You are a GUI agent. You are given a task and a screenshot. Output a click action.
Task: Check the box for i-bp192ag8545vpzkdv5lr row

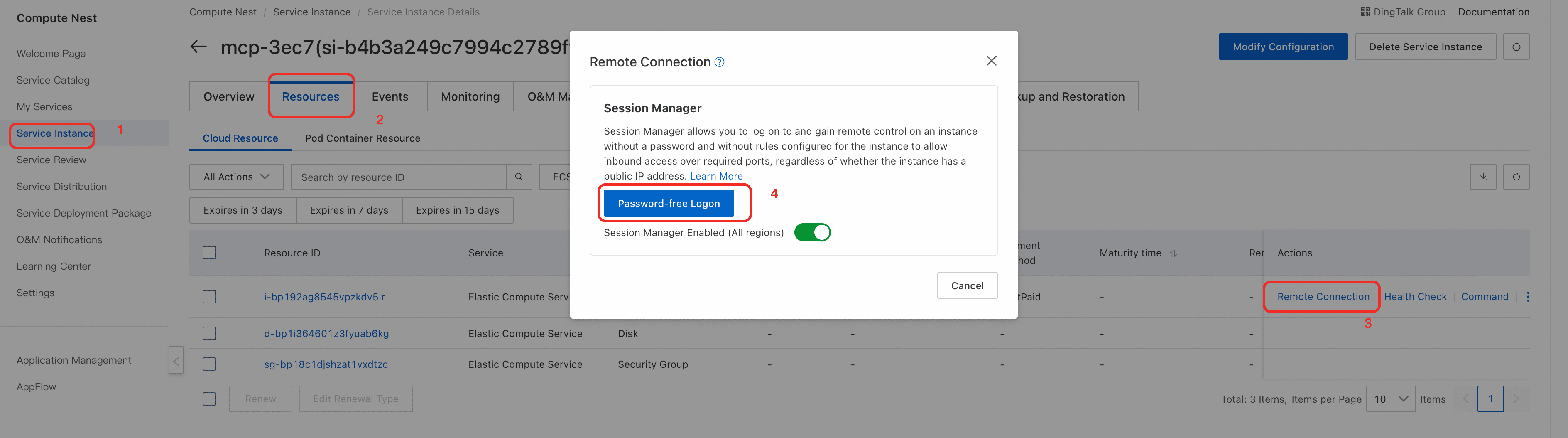[209, 297]
